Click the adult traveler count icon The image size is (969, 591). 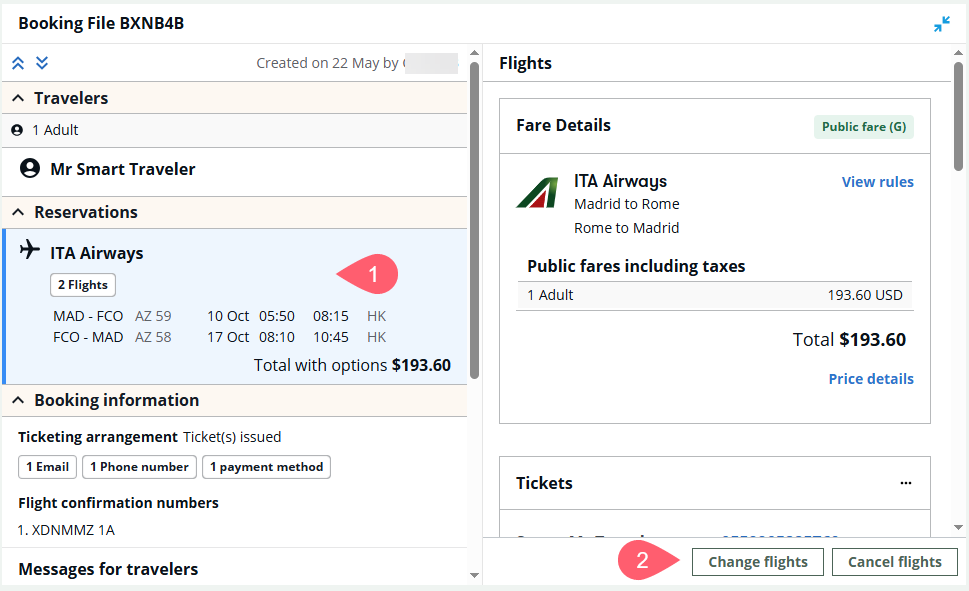pos(17,130)
